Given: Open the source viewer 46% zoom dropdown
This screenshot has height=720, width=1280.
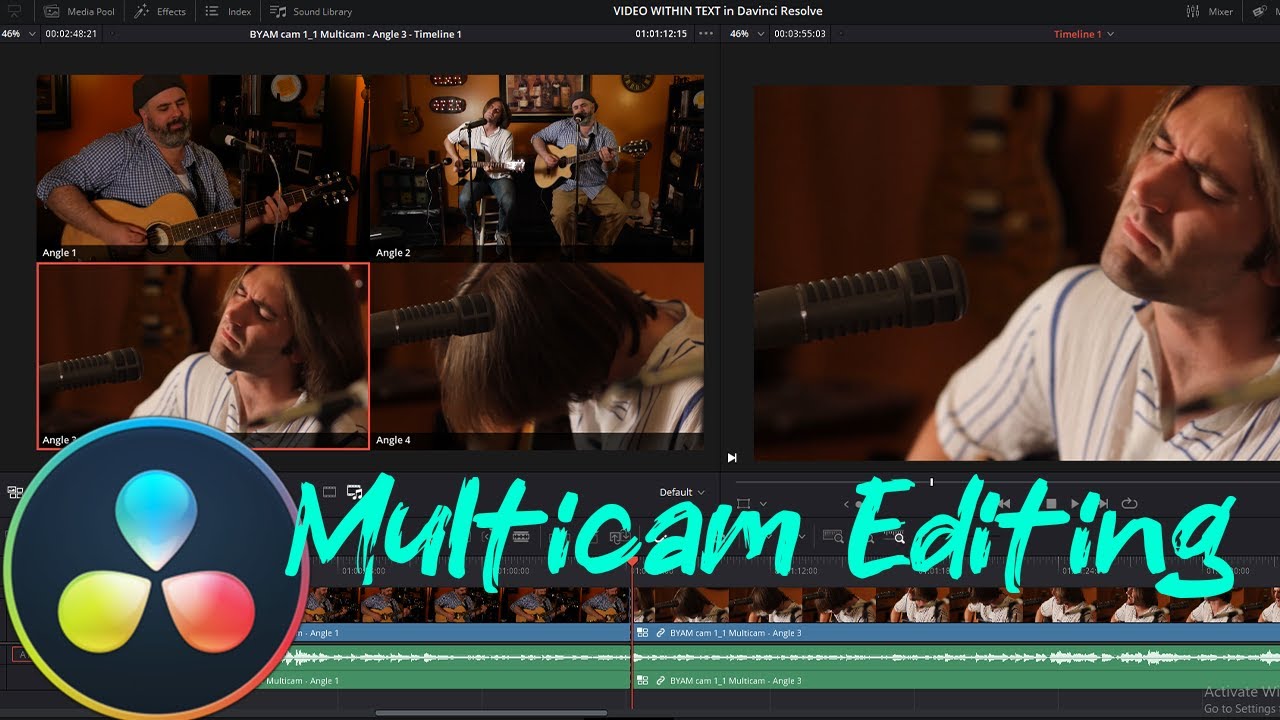Looking at the screenshot, I should (18, 34).
